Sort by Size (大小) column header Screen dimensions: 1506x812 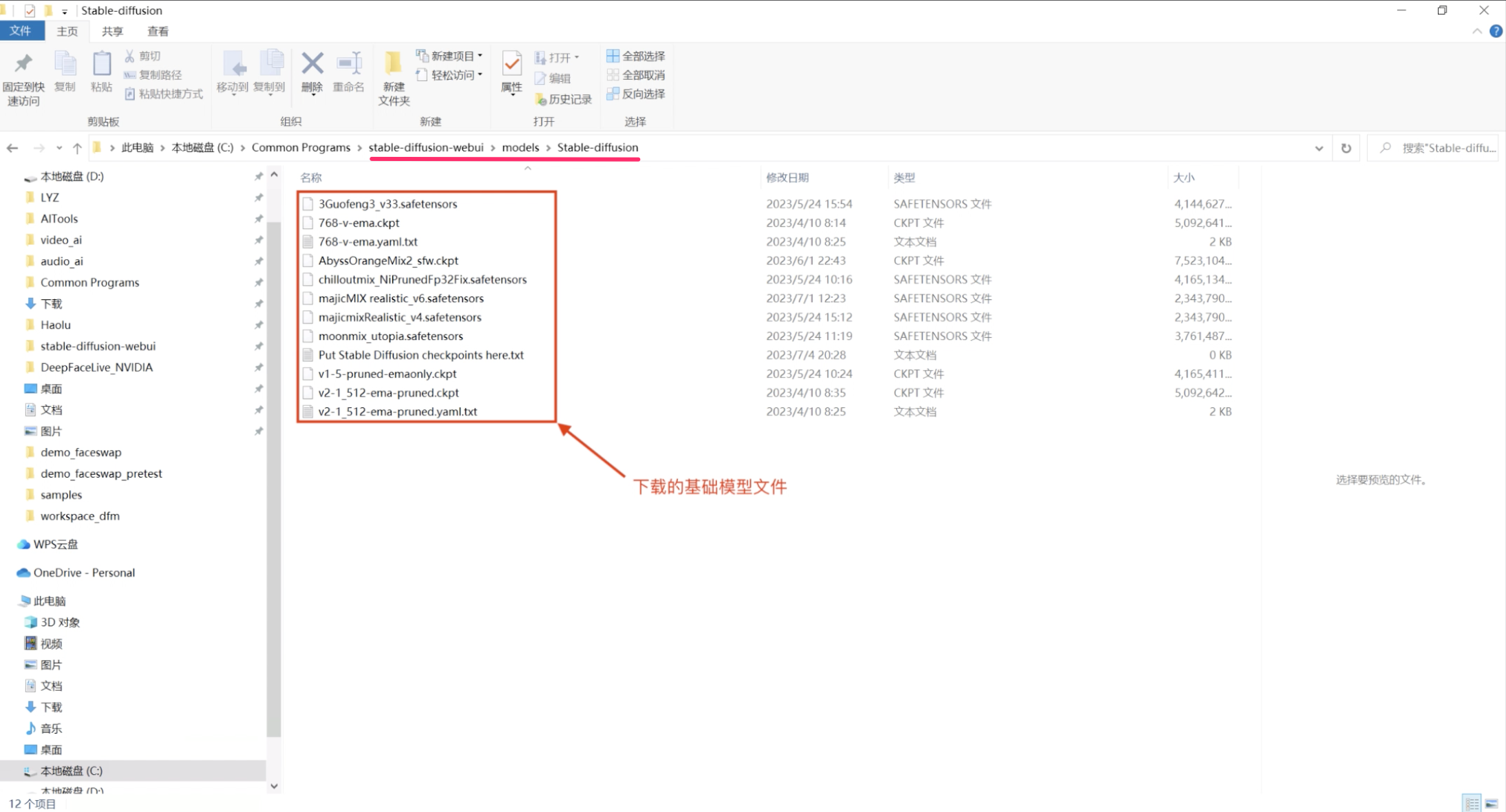coord(1184,178)
